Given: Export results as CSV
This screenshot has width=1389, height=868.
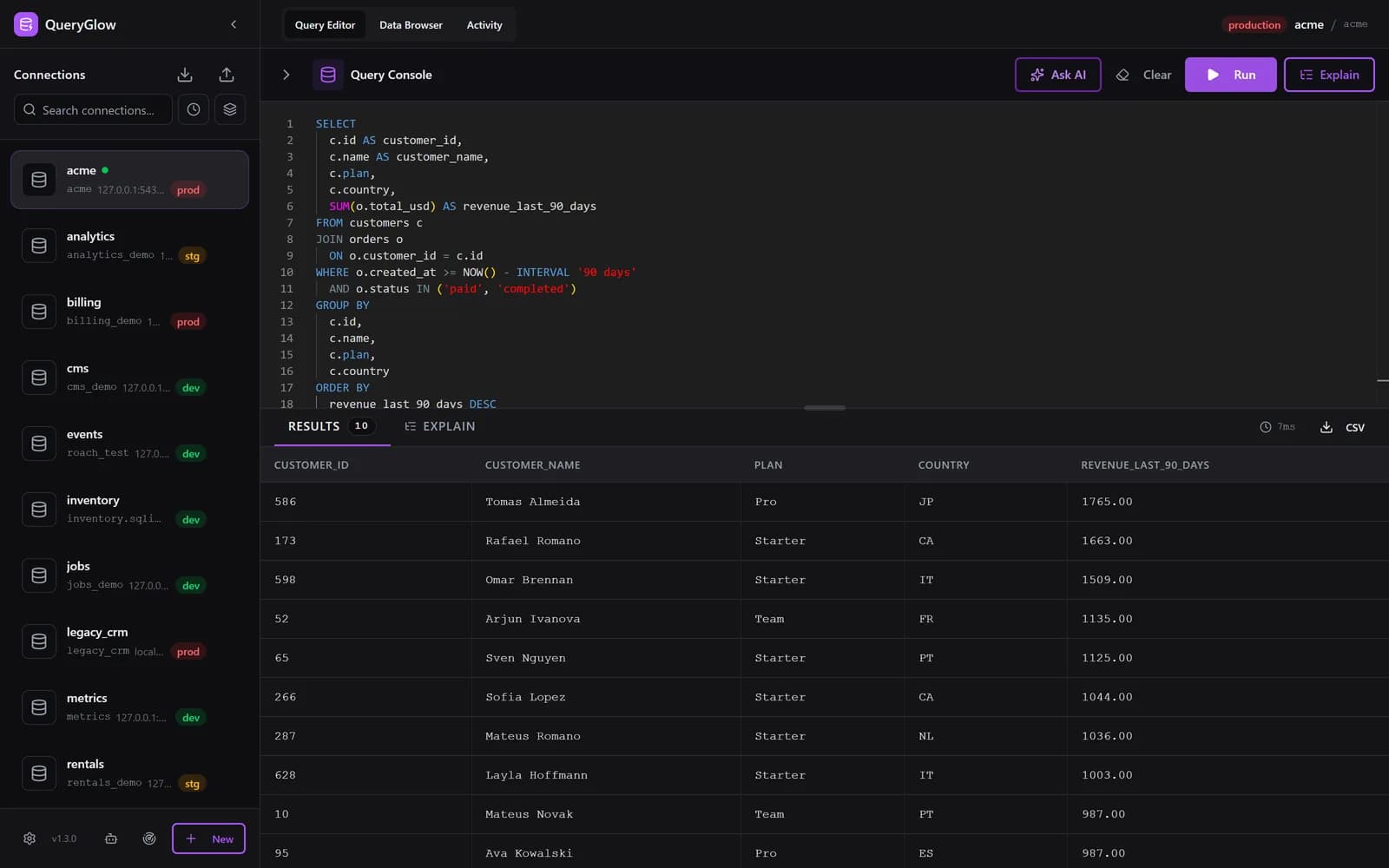Looking at the screenshot, I should (1355, 427).
